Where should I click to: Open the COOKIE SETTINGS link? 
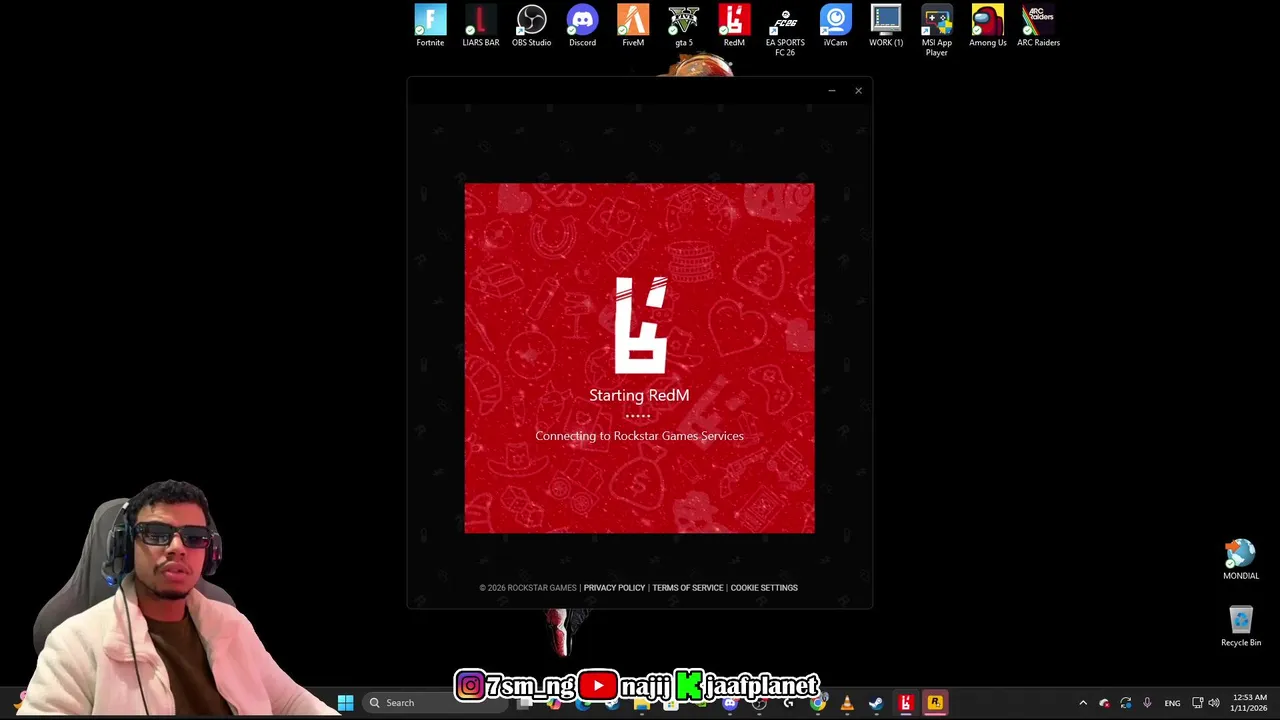tap(764, 588)
